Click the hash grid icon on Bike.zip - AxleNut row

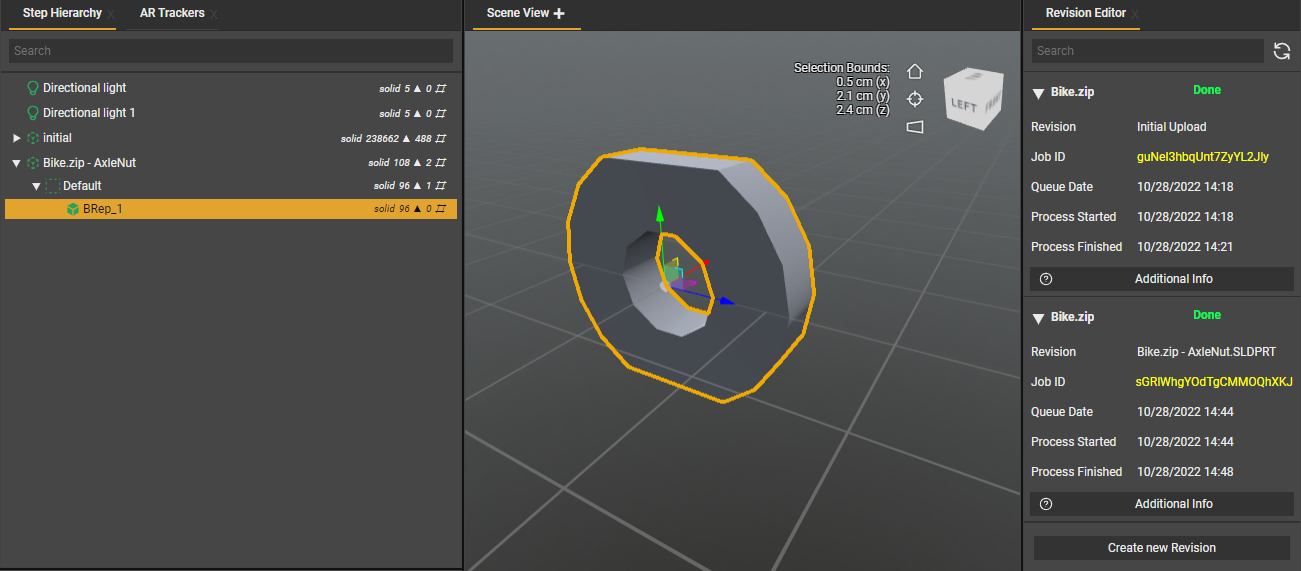(x=440, y=163)
